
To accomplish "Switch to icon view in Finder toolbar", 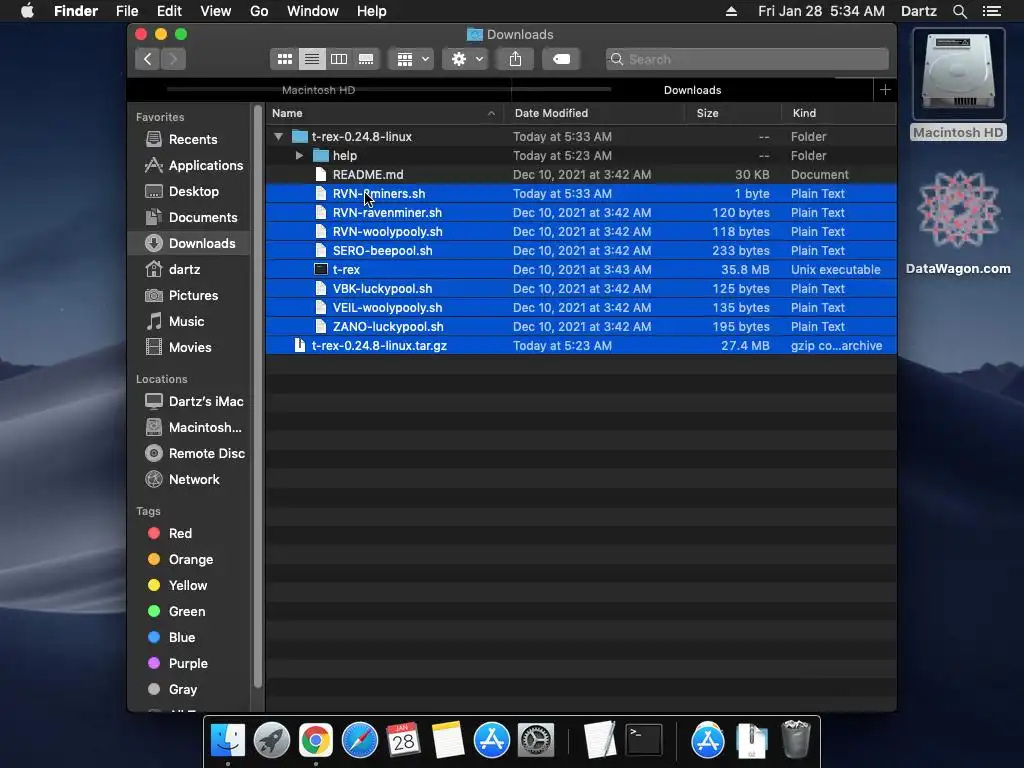I will 285,59.
